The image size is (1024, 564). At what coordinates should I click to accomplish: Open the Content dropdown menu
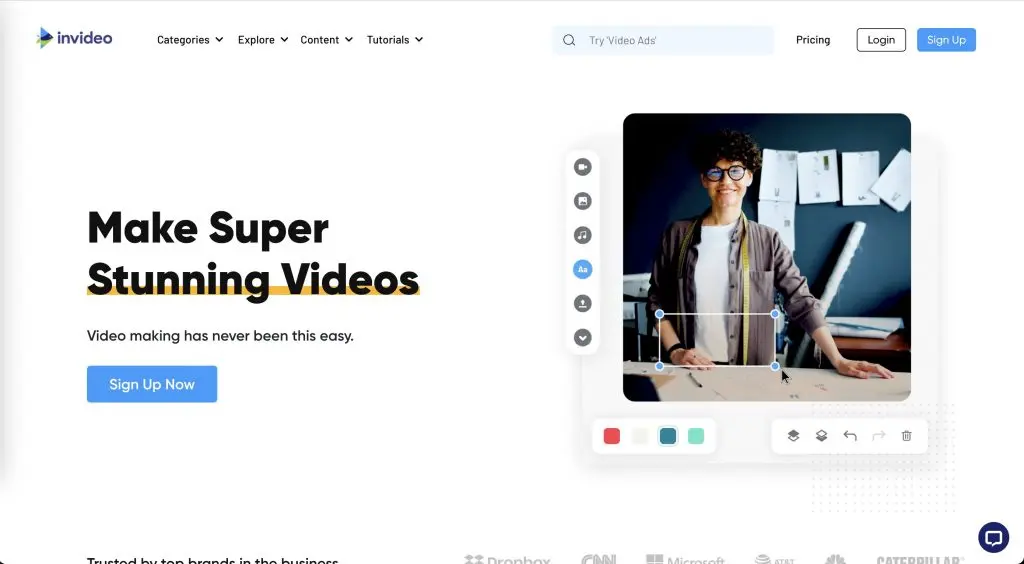[x=326, y=40]
